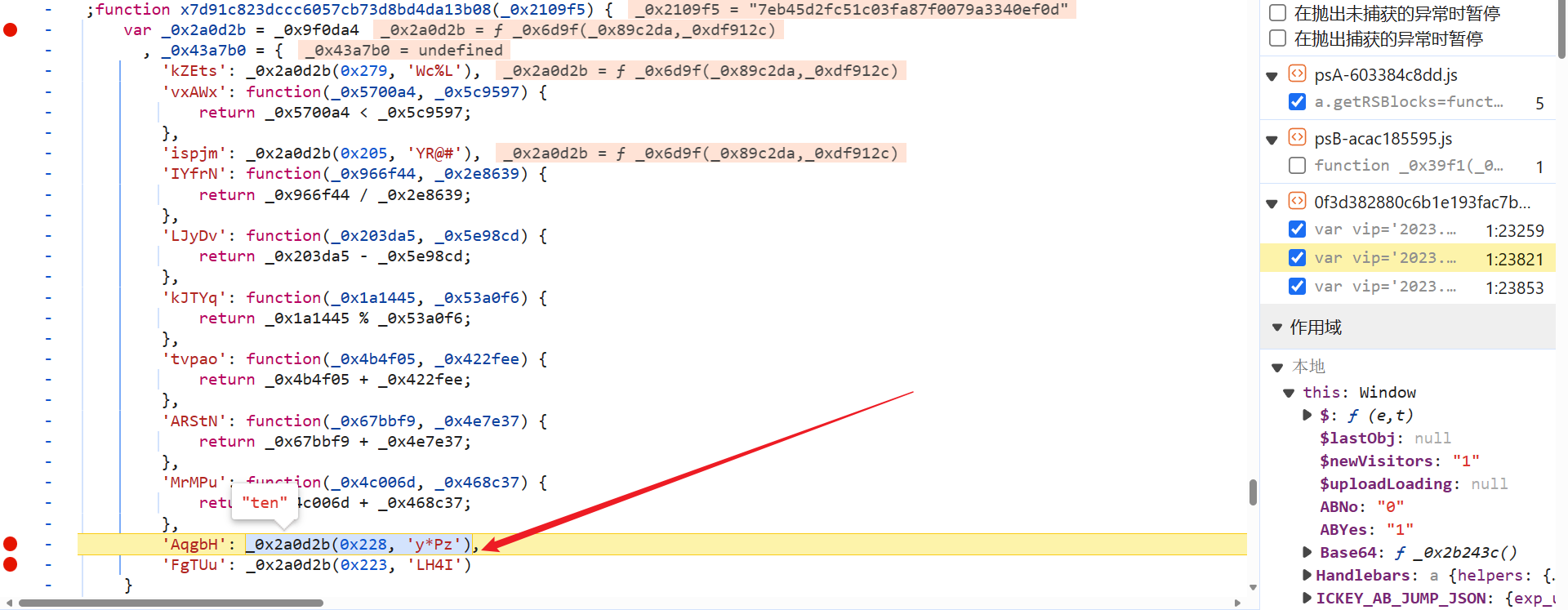Open breakpoint a.getRSBlocks=funct… entry
This screenshot has width=1568, height=610.
1409,102
